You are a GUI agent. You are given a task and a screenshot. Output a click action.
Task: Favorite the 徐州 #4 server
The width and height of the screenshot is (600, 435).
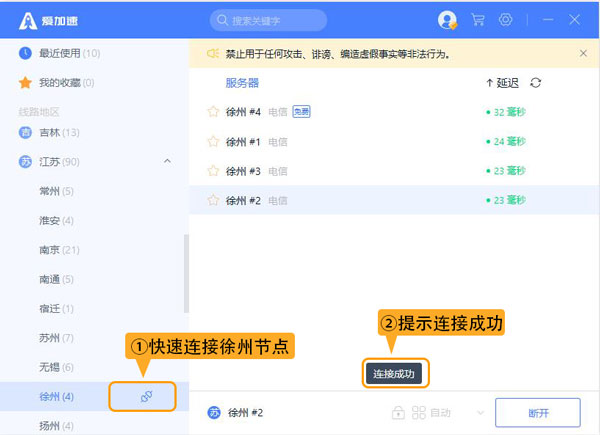pos(213,112)
